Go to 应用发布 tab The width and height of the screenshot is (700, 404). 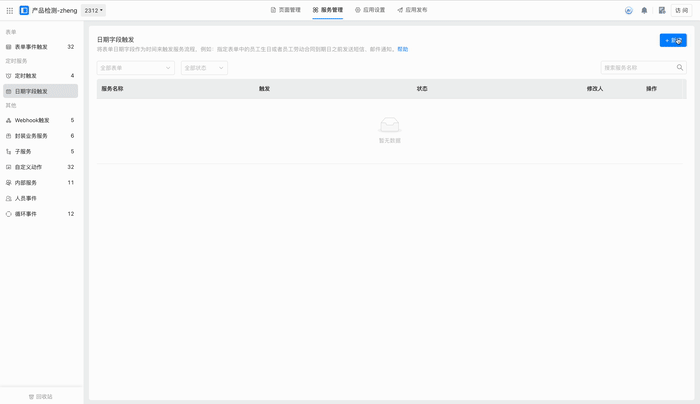pos(412,10)
